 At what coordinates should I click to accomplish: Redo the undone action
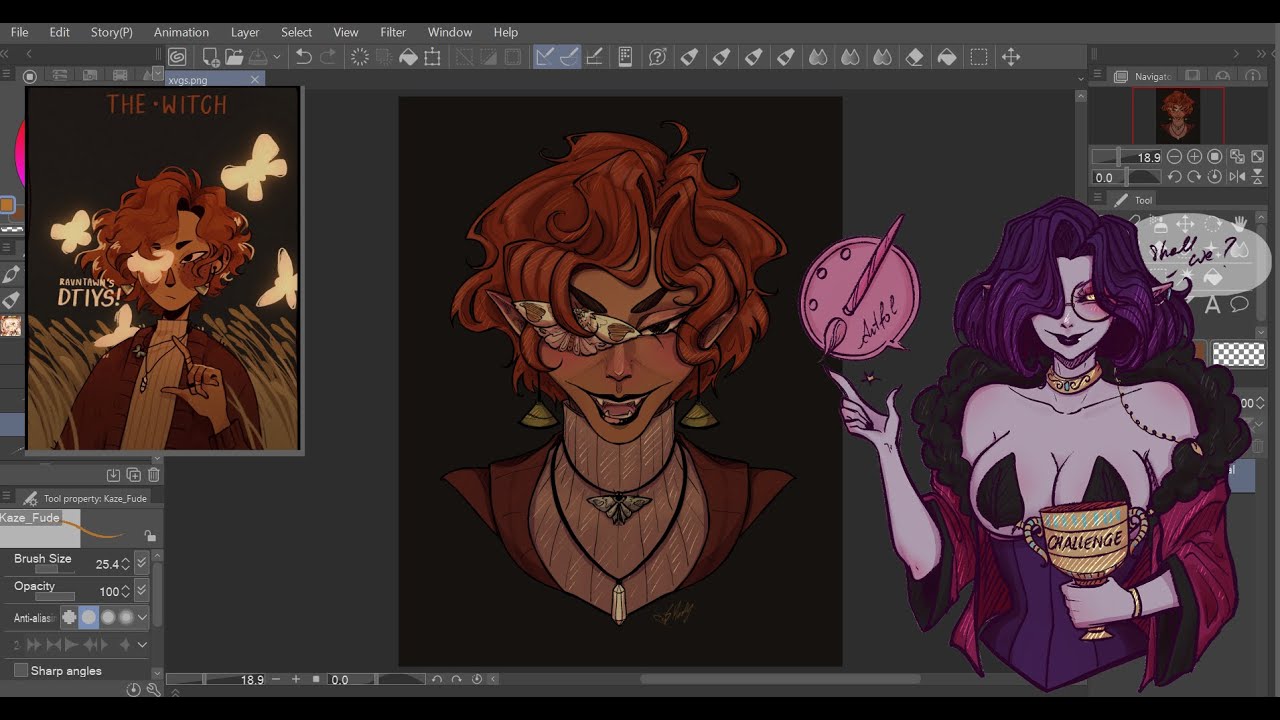point(328,57)
